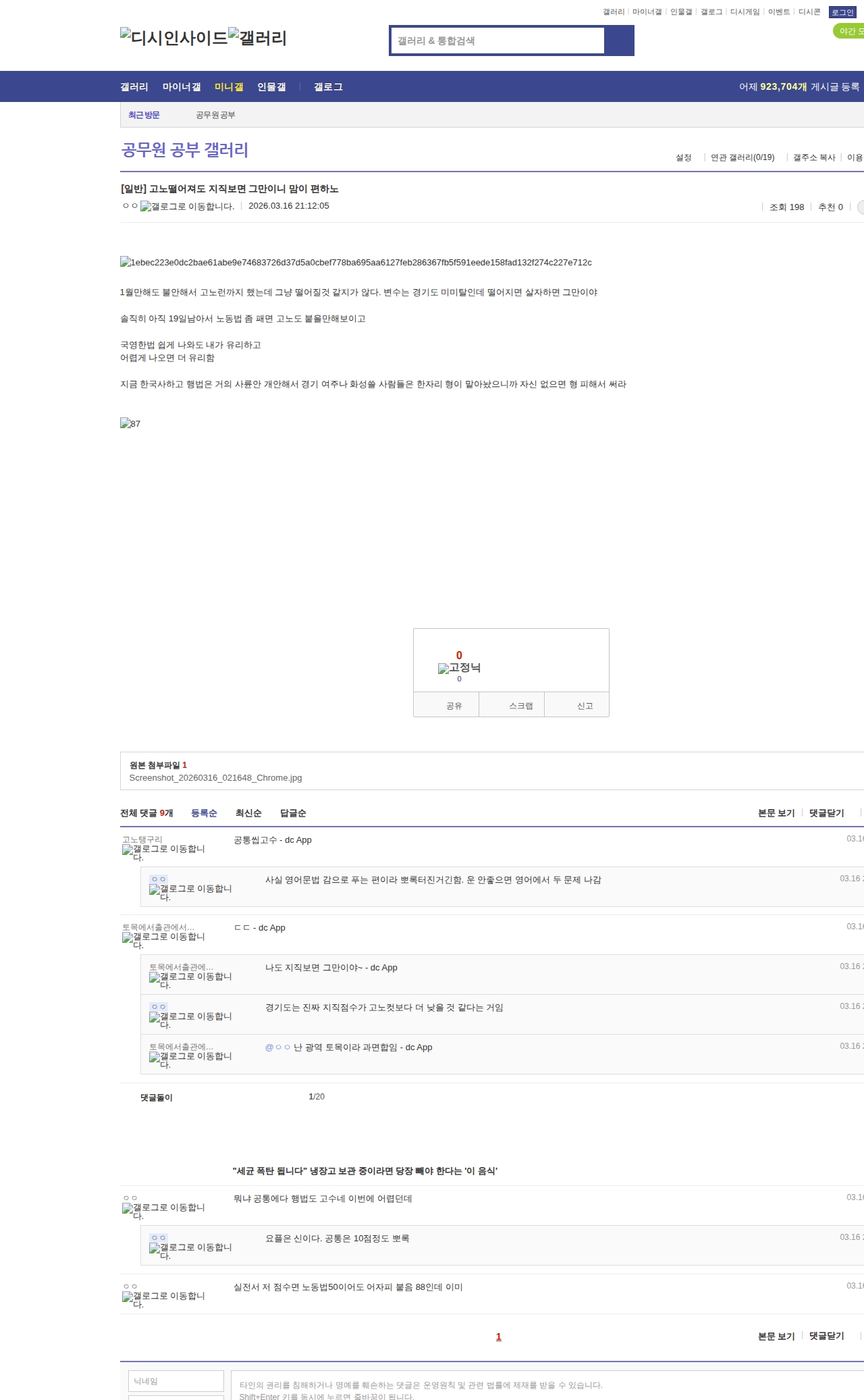Click 본문 보기 above the comment list
Image resolution: width=864 pixels, height=1400 pixels.
[x=776, y=813]
